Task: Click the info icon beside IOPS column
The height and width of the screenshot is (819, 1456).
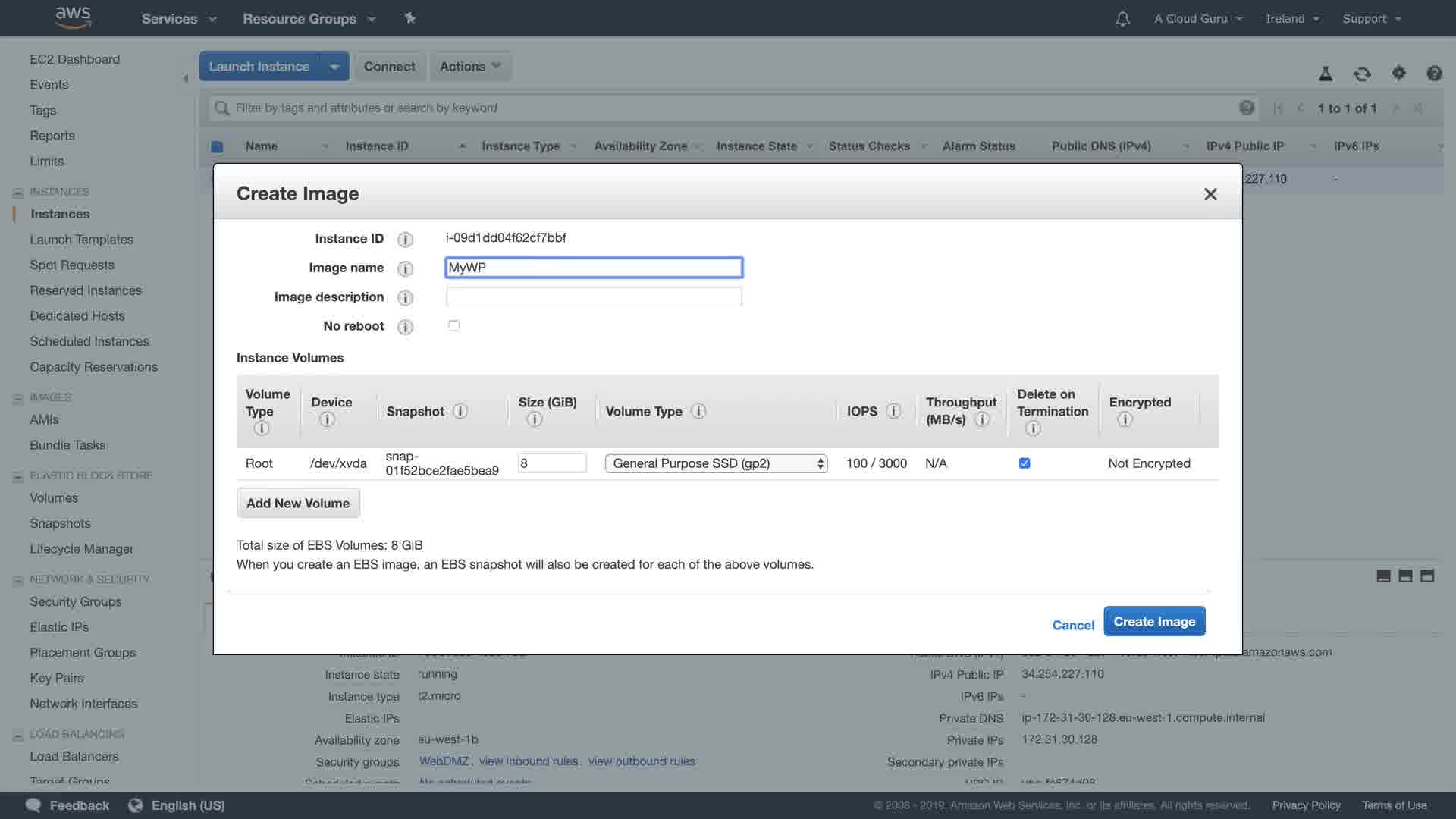Action: coord(893,411)
